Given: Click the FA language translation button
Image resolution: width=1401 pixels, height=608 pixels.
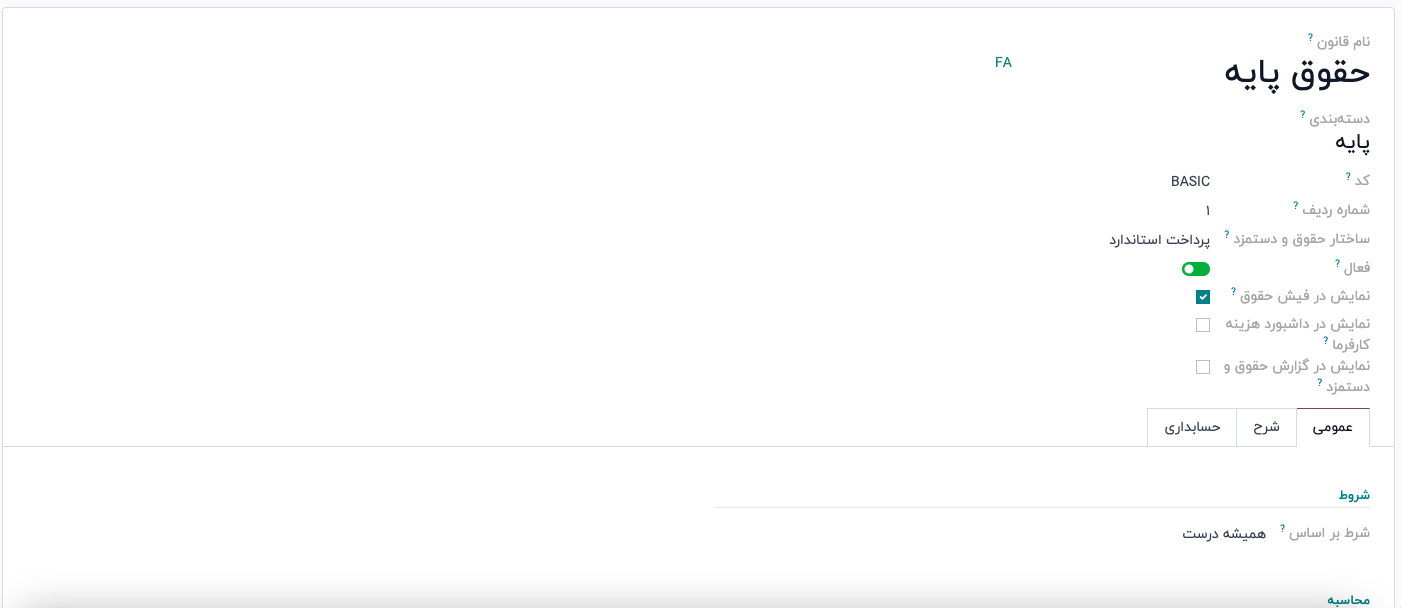Looking at the screenshot, I should pyautogui.click(x=1003, y=62).
